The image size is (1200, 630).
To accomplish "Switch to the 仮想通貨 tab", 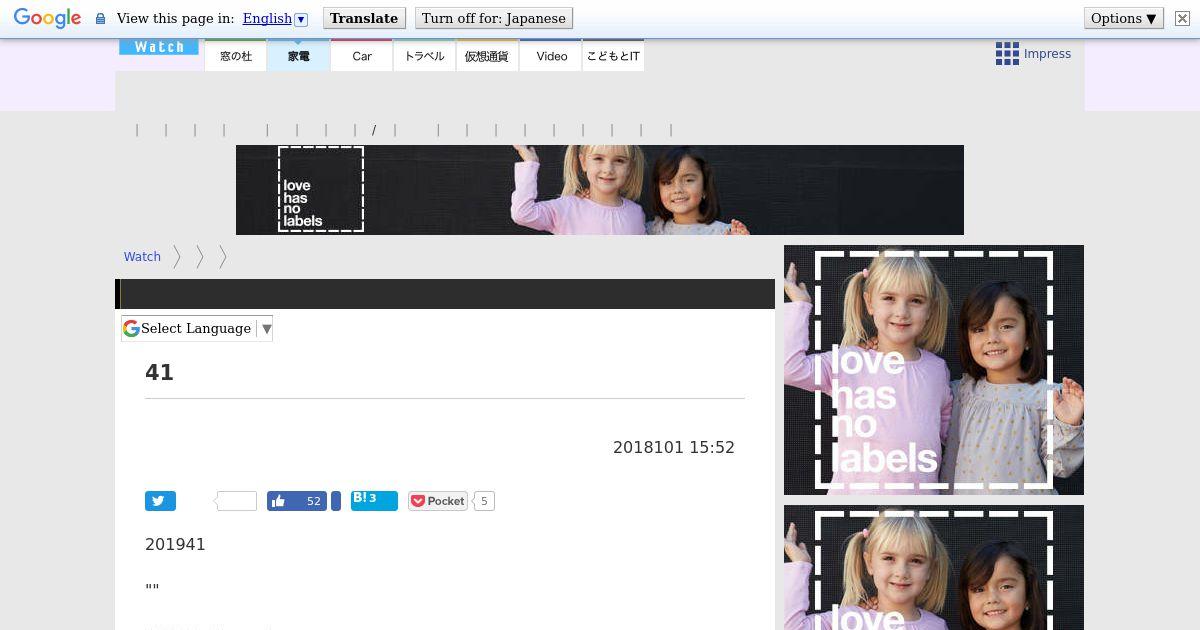I will 487,56.
